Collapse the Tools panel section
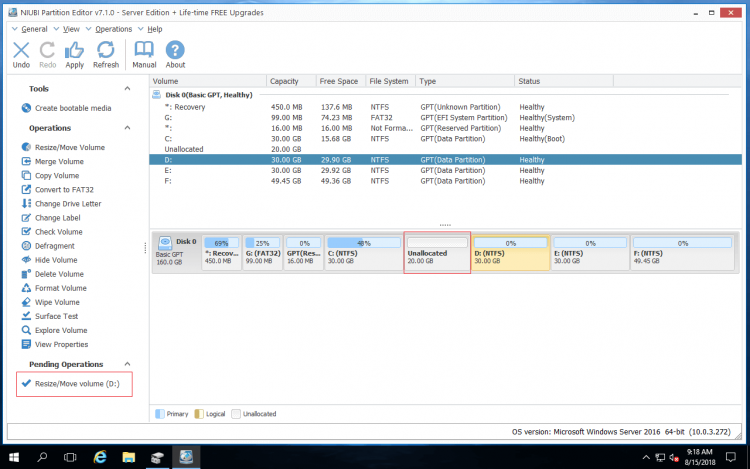 [128, 89]
